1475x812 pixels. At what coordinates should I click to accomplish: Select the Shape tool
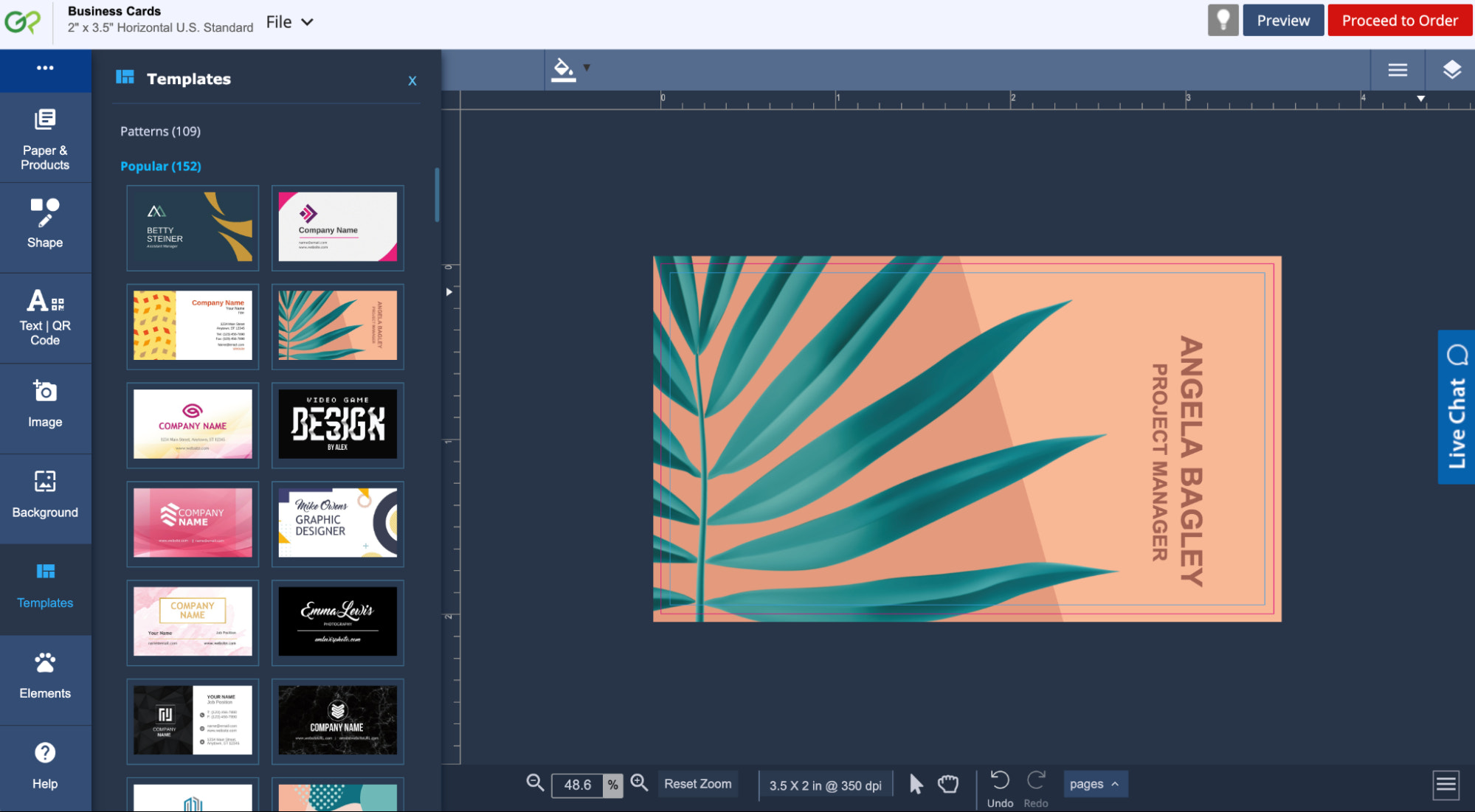(44, 221)
